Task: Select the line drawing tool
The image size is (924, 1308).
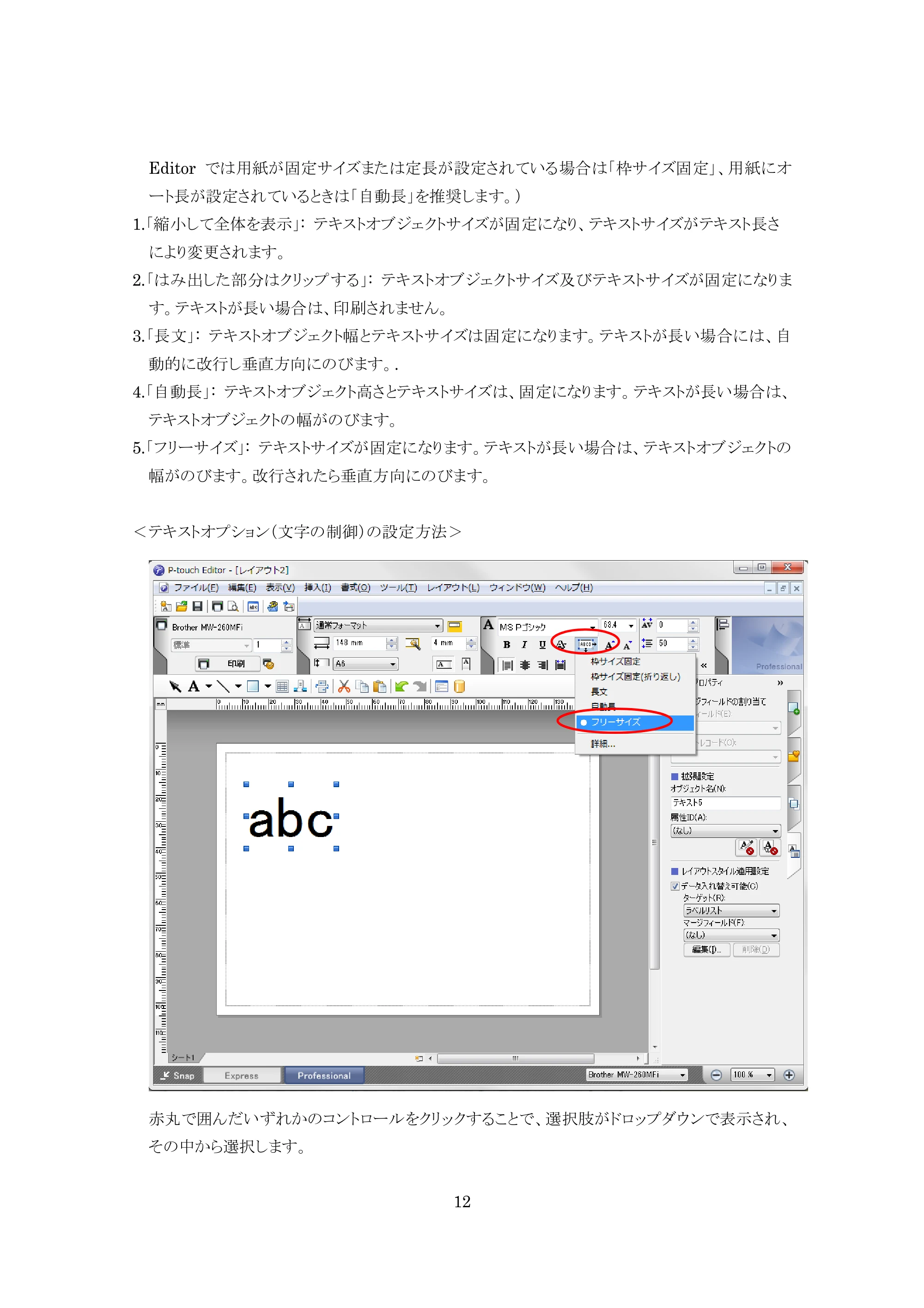Action: 223,686
